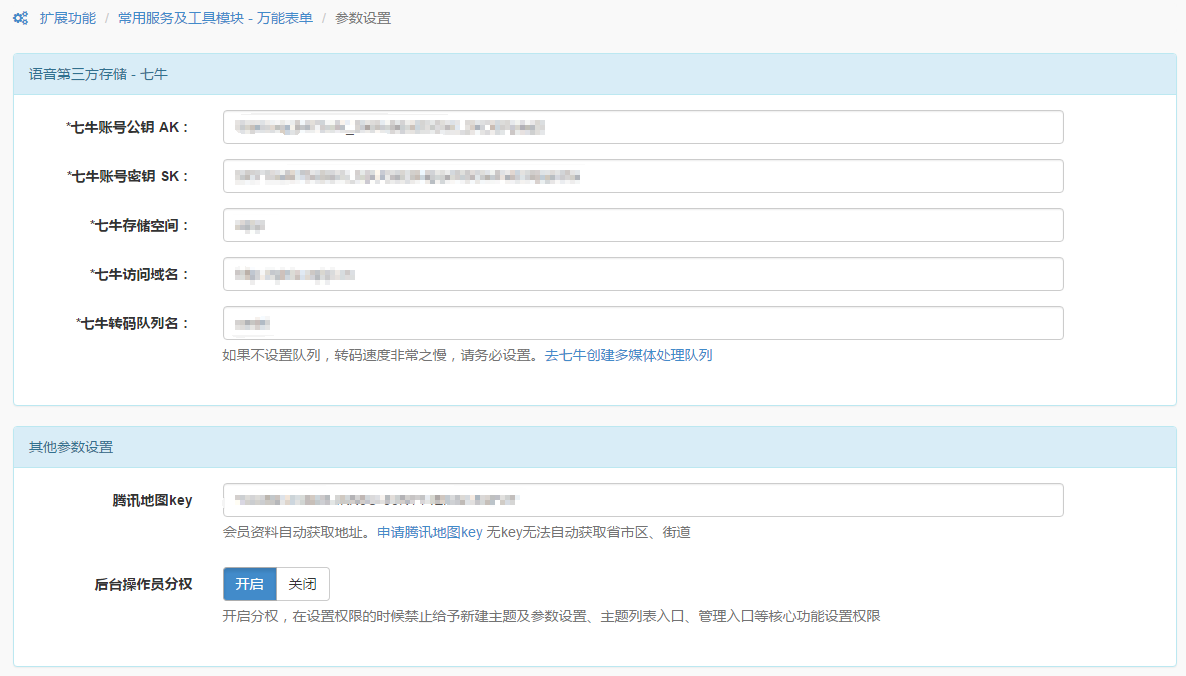Click the gears icon in breadcrumb
1186x676 pixels.
20,18
